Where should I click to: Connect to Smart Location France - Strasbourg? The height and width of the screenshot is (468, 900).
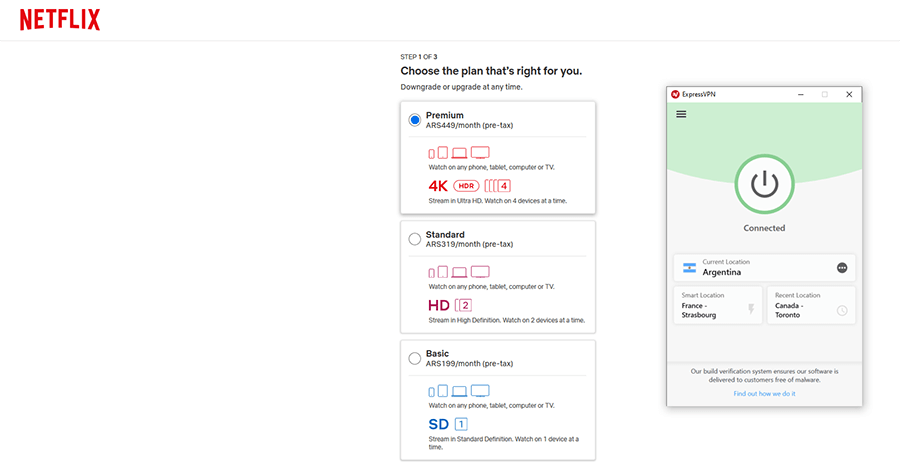[717, 305]
